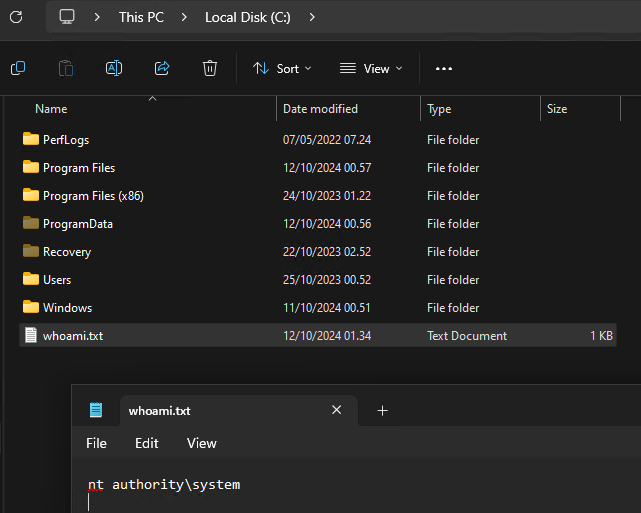Click inside Notepad text after 'nt authority\system'
641x513 pixels.
(242, 485)
